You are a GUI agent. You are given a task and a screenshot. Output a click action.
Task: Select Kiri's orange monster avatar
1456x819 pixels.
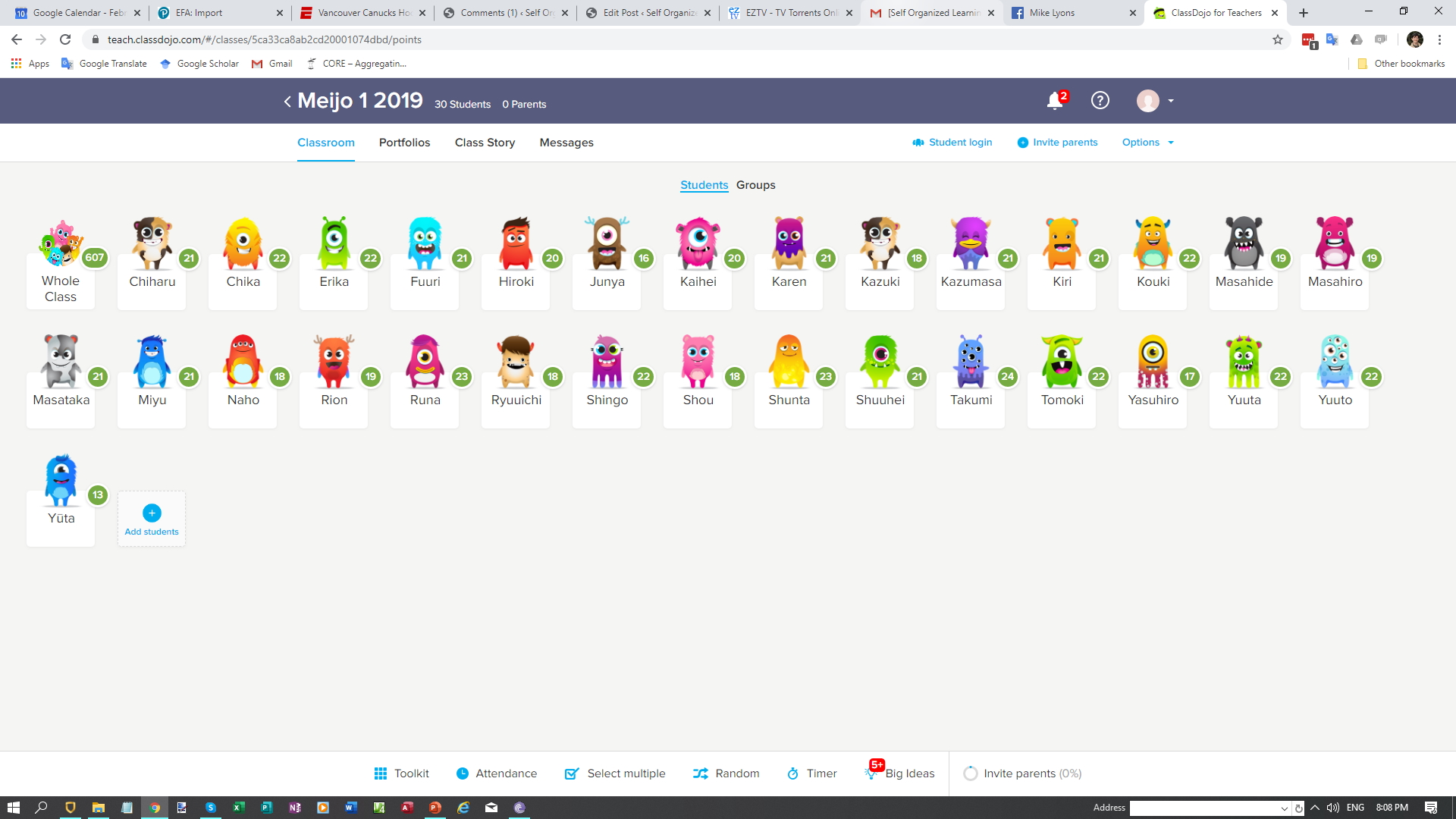pyautogui.click(x=1062, y=243)
